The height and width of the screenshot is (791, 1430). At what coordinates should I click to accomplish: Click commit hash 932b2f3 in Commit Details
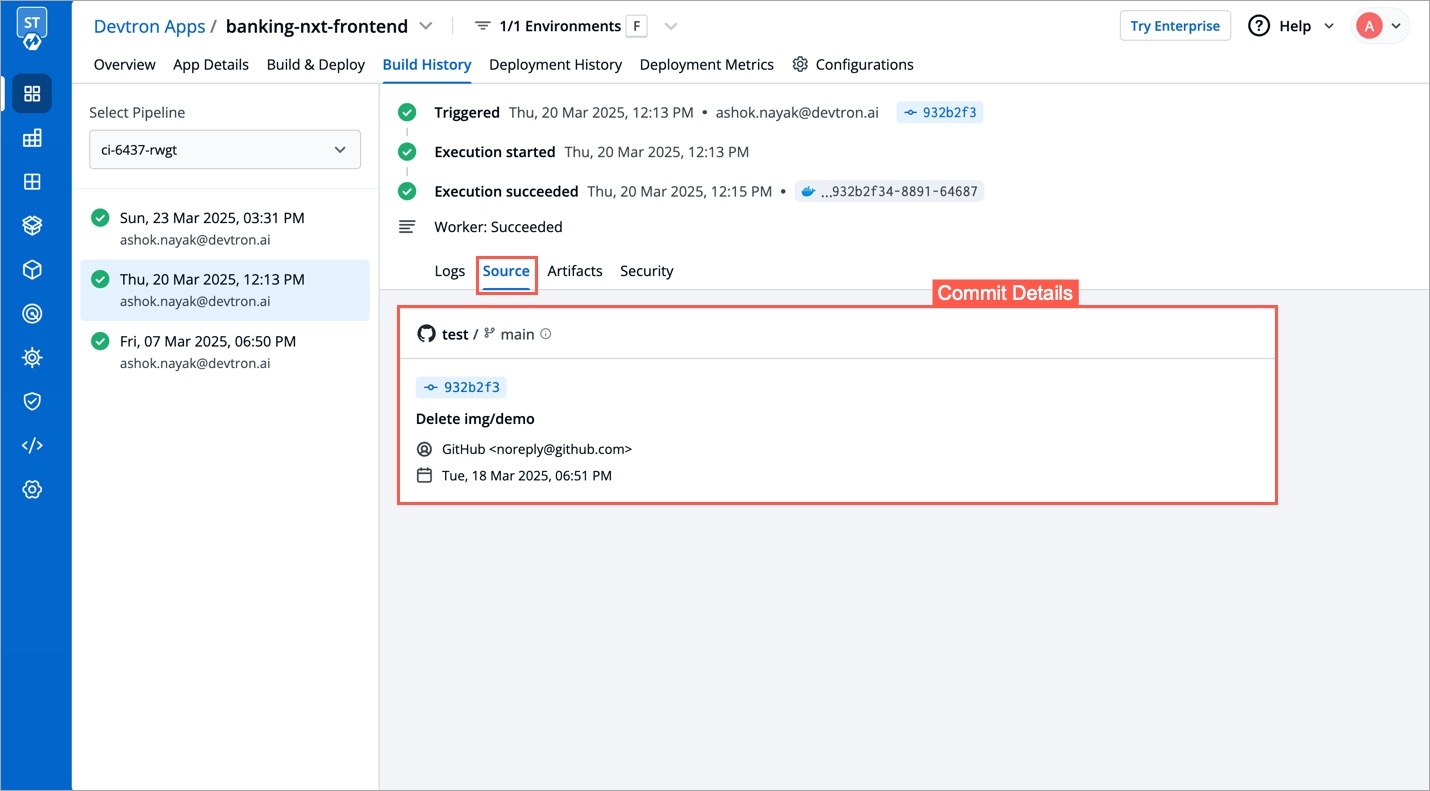[461, 387]
